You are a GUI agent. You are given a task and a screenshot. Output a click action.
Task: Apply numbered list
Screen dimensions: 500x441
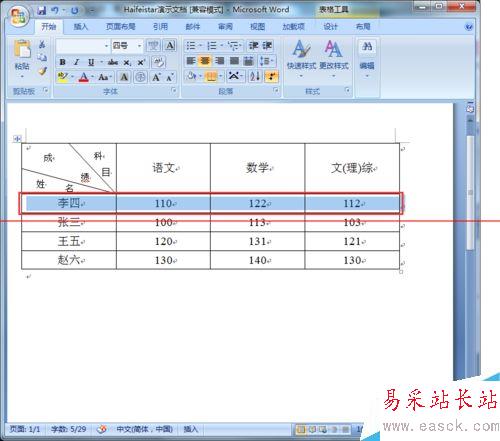pos(212,45)
